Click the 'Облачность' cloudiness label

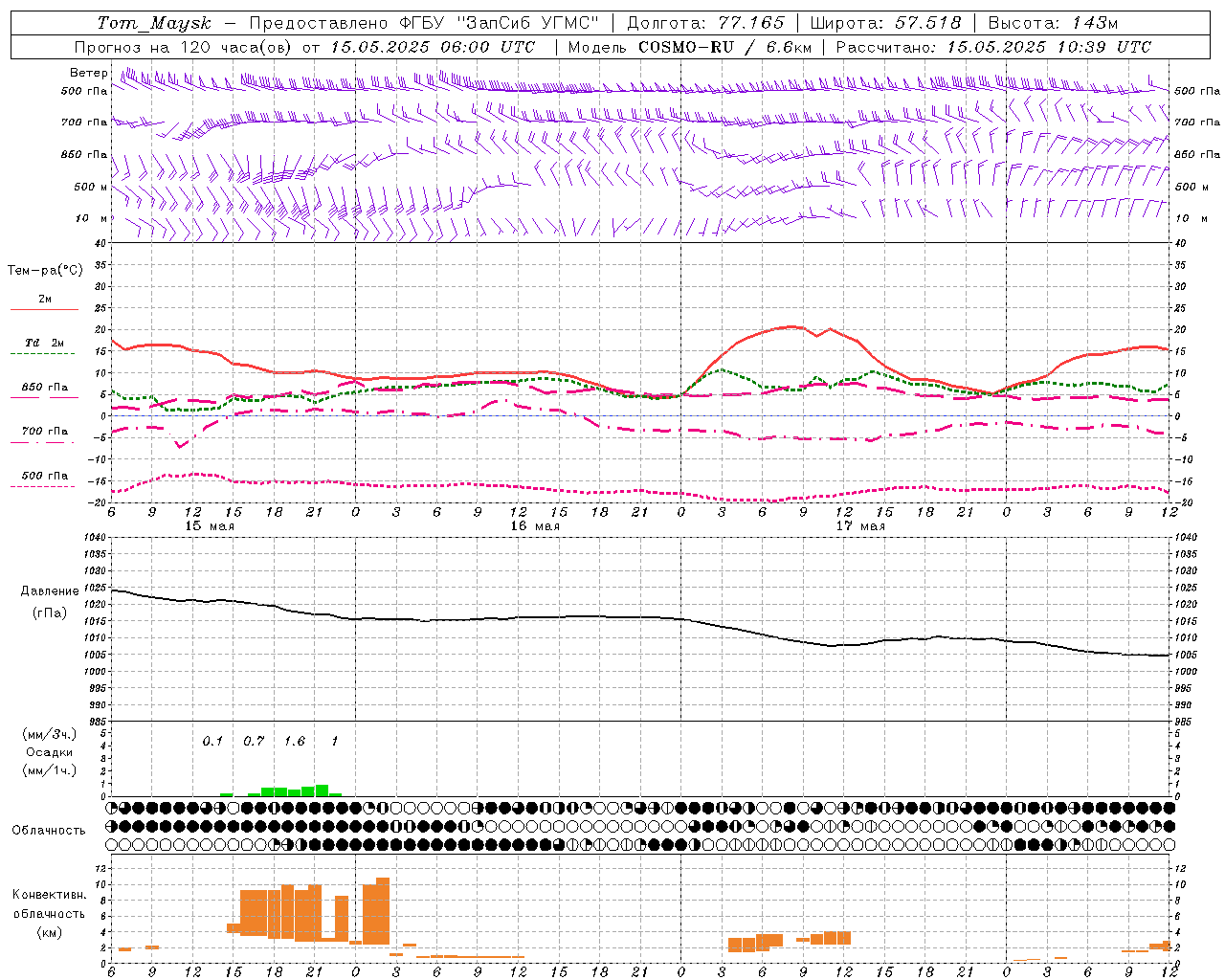[x=49, y=830]
